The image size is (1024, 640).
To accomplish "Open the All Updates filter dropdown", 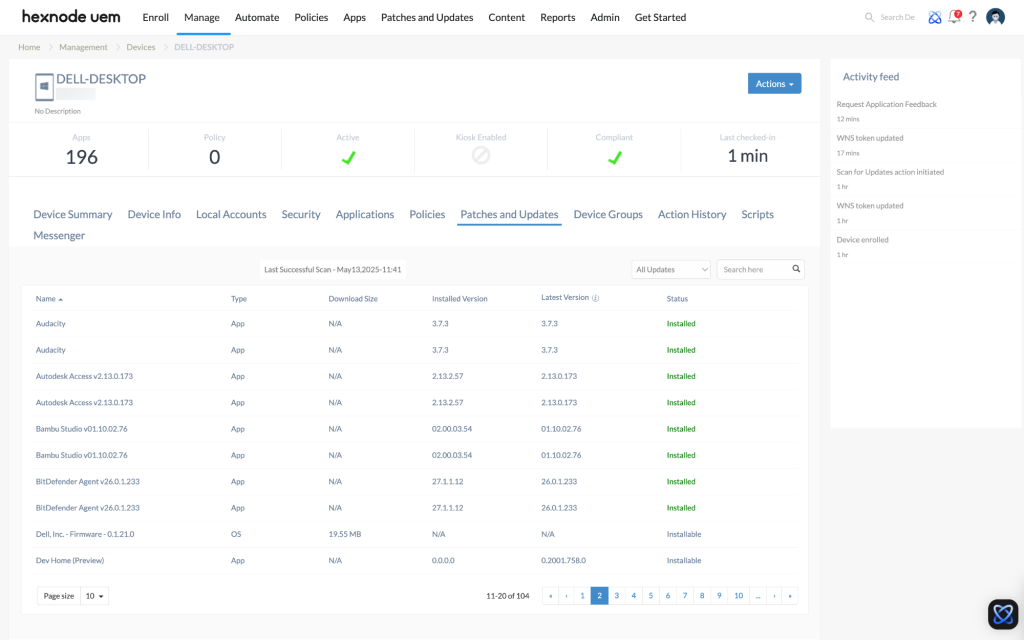I will coord(670,269).
